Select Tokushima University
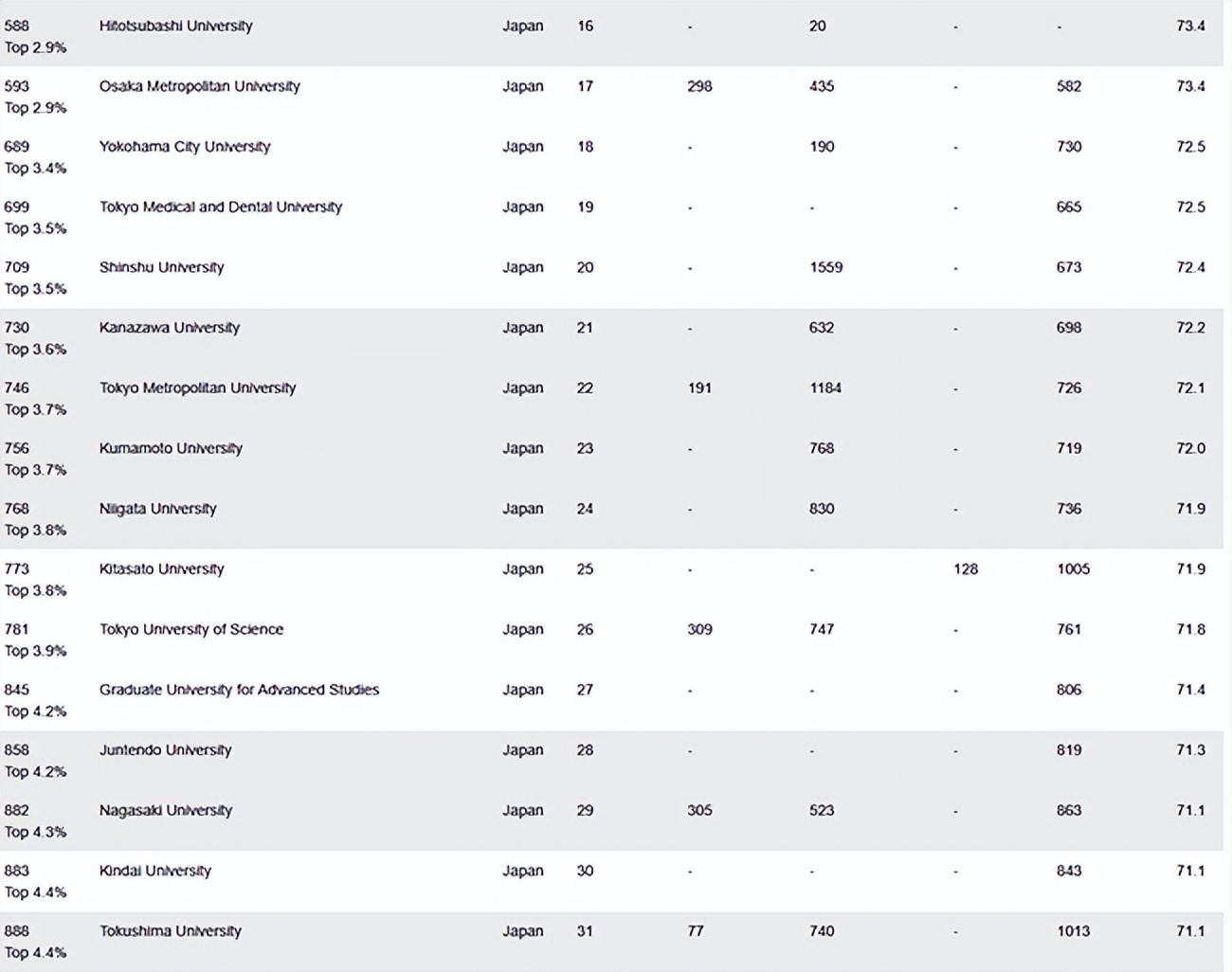Image resolution: width=1232 pixels, height=972 pixels. tap(170, 931)
